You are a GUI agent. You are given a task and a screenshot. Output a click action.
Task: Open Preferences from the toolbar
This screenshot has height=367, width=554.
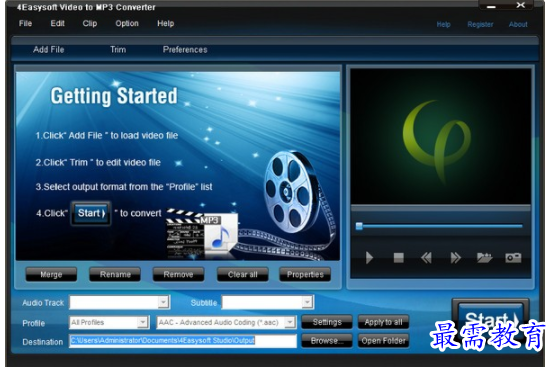pyautogui.click(x=185, y=49)
